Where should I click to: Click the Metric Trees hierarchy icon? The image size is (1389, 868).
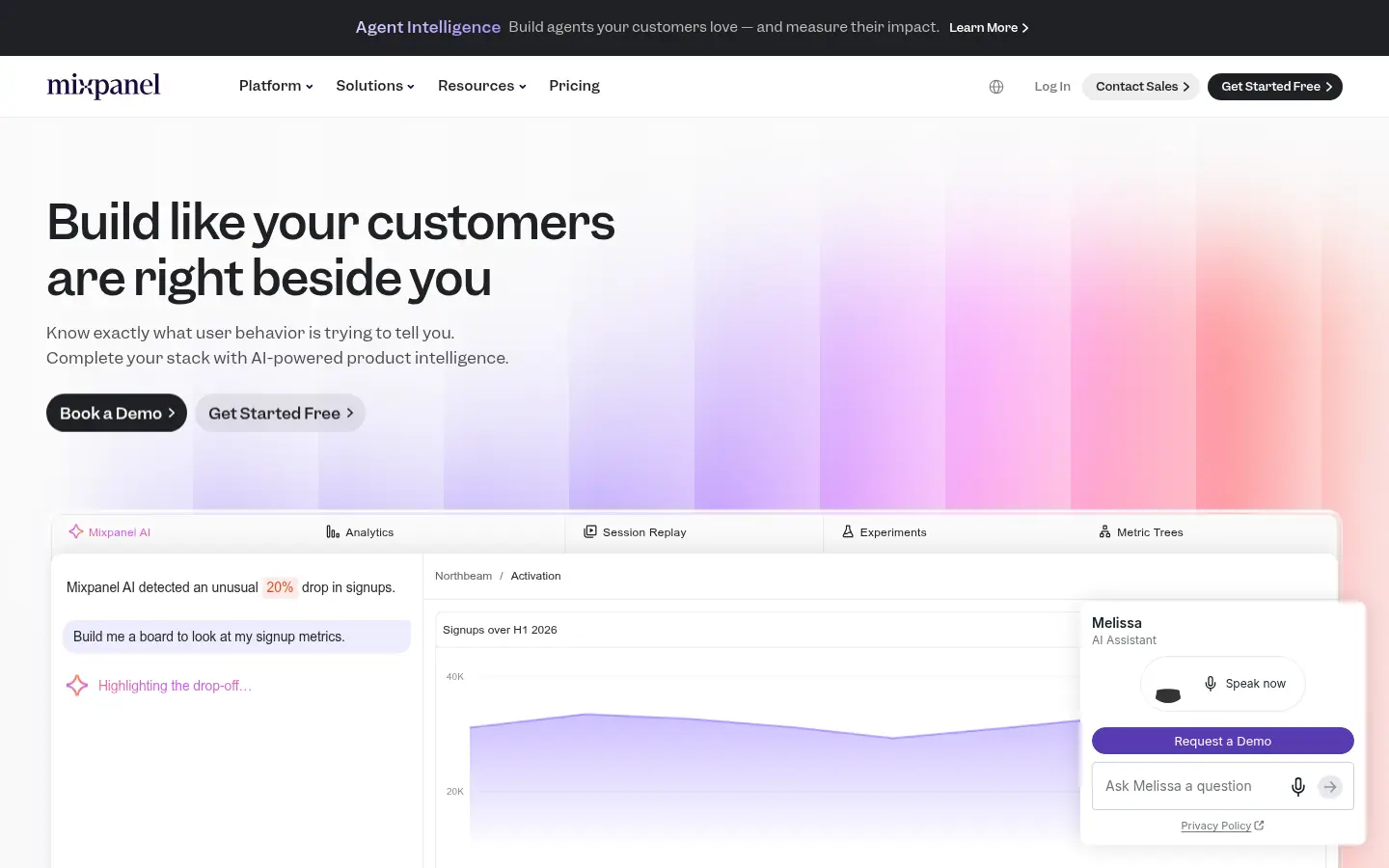point(1104,531)
